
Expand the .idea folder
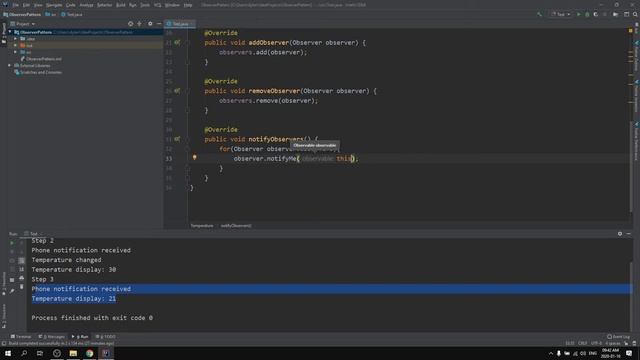click(x=16, y=39)
